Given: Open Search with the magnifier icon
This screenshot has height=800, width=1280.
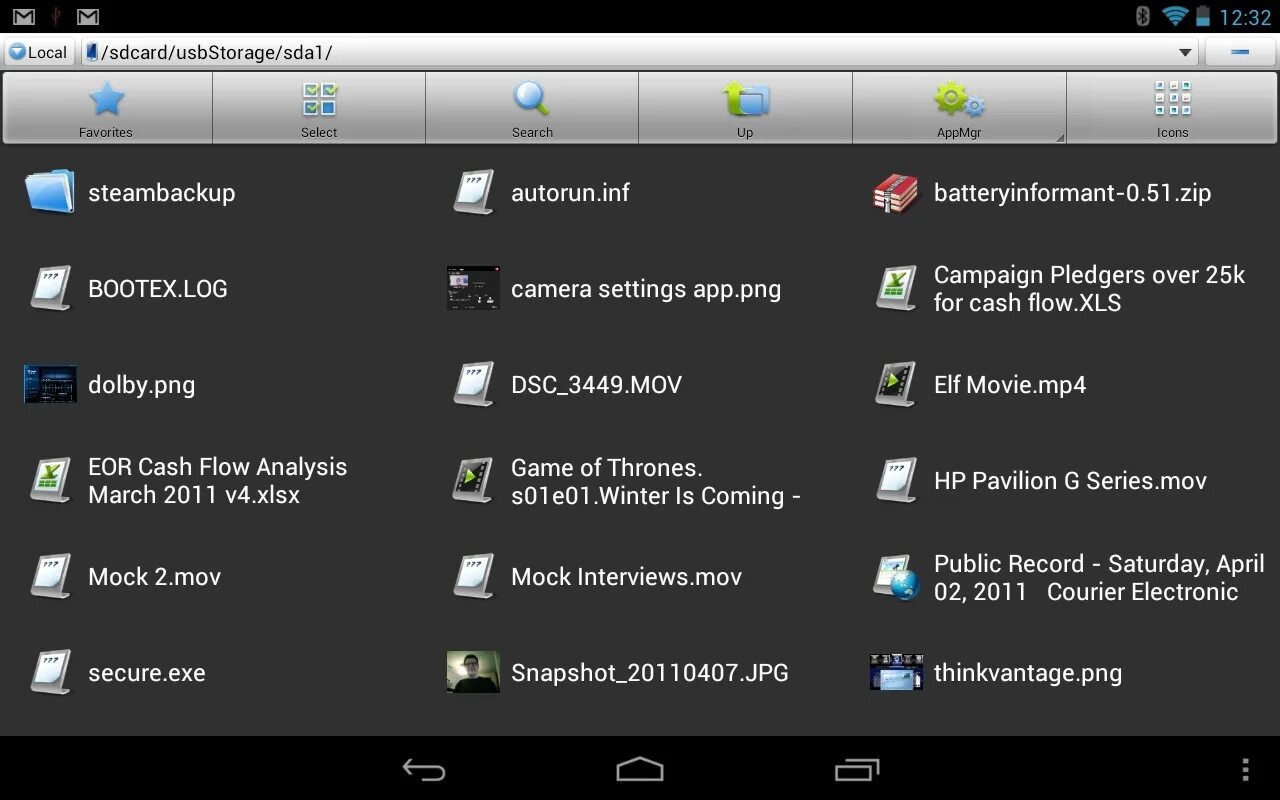Looking at the screenshot, I should click(532, 108).
